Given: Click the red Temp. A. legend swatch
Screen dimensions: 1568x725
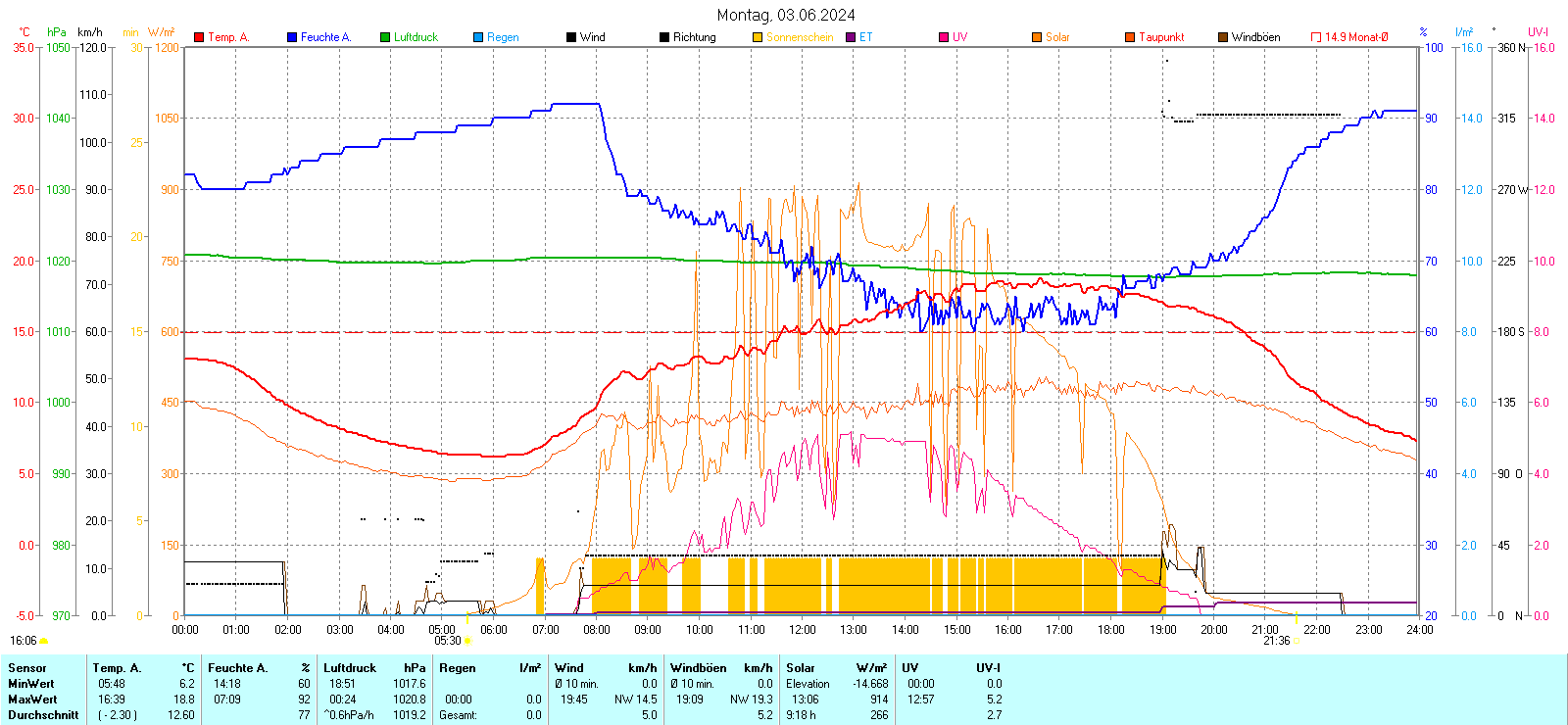Looking at the screenshot, I should (199, 37).
